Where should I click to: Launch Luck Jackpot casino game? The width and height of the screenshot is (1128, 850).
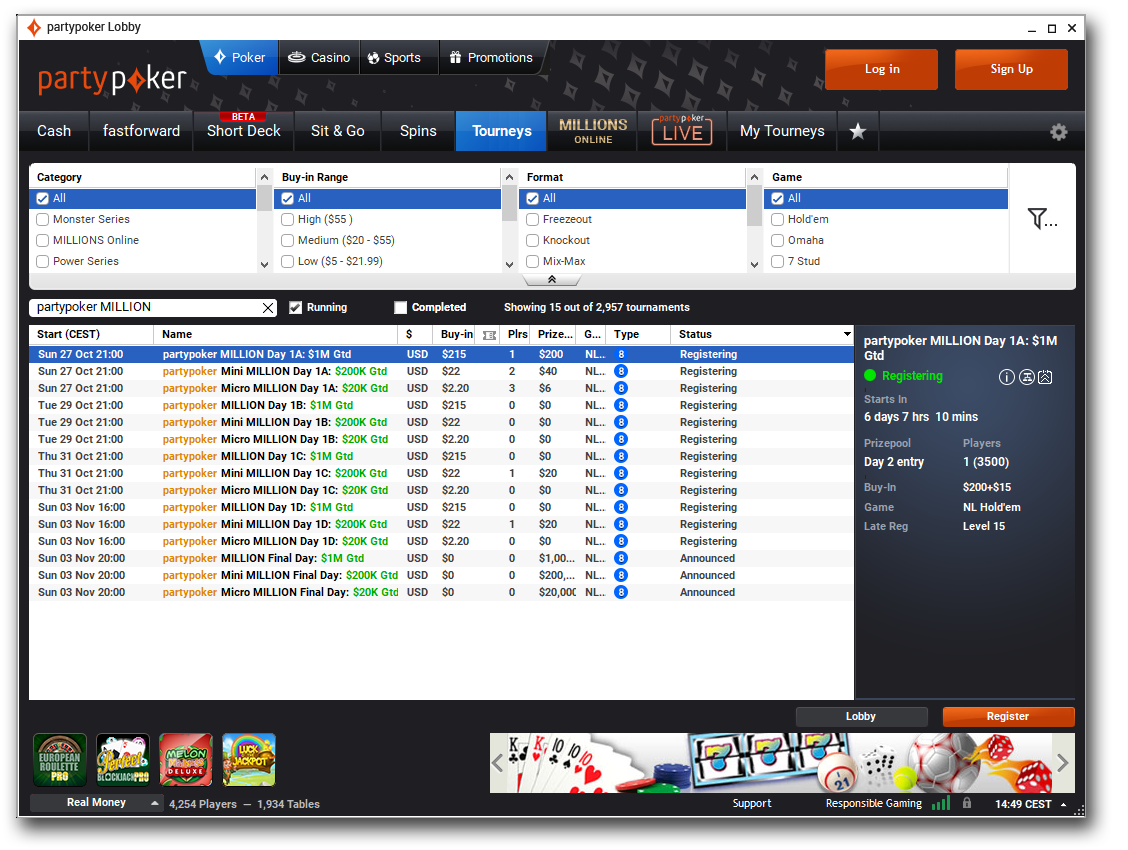coord(249,759)
